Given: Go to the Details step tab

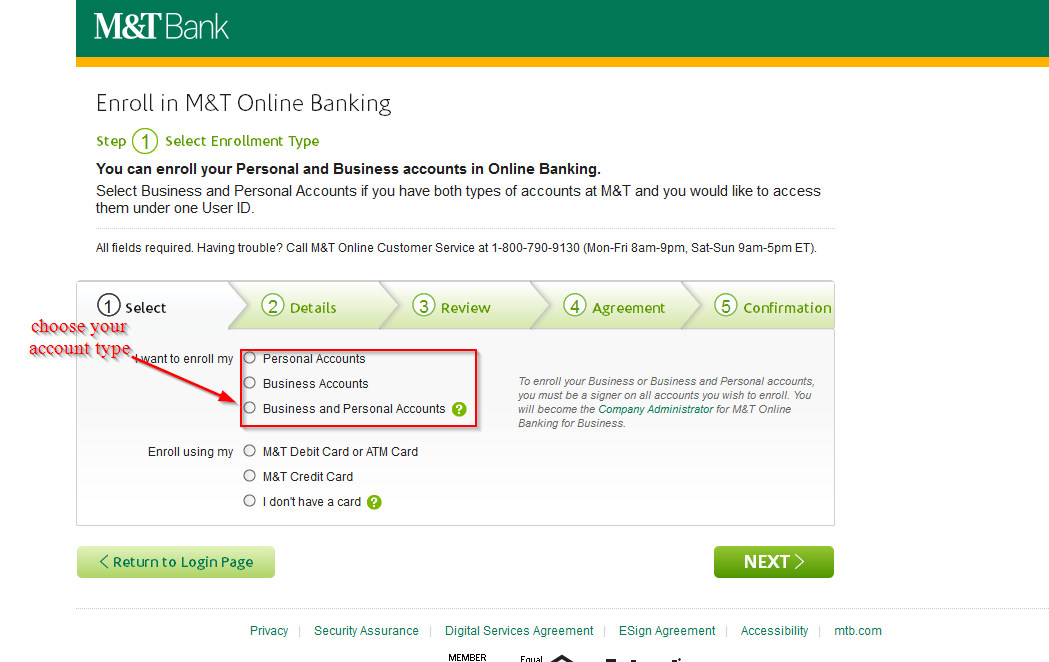Looking at the screenshot, I should click(305, 306).
